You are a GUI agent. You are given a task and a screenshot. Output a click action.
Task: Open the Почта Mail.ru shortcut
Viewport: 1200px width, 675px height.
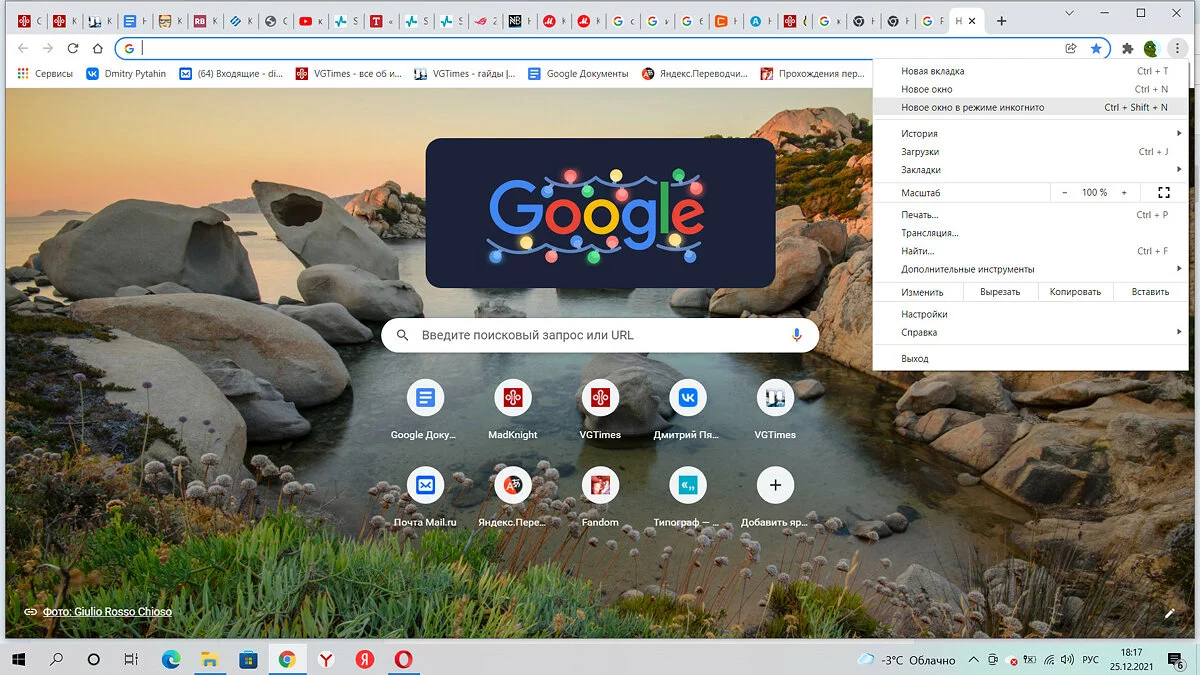[x=425, y=486]
